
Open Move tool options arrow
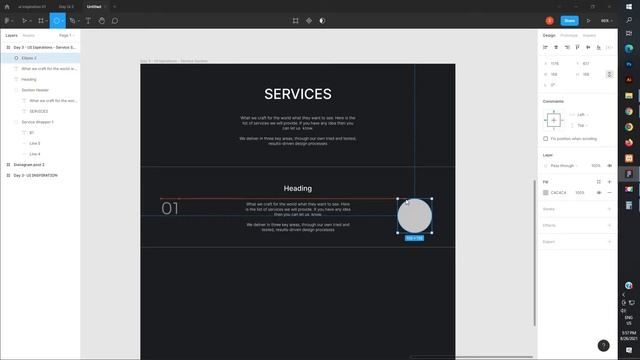click(x=30, y=21)
